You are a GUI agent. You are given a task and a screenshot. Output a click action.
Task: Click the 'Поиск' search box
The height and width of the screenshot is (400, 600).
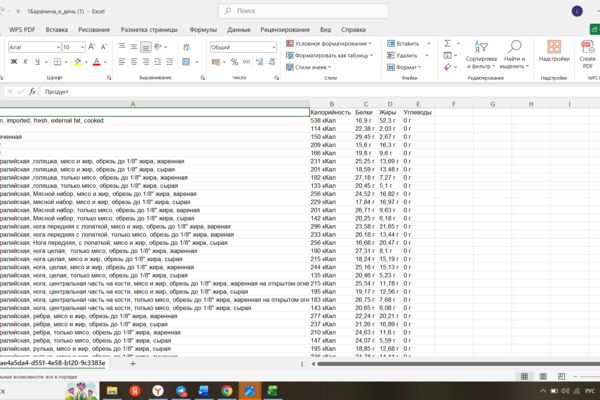click(303, 11)
